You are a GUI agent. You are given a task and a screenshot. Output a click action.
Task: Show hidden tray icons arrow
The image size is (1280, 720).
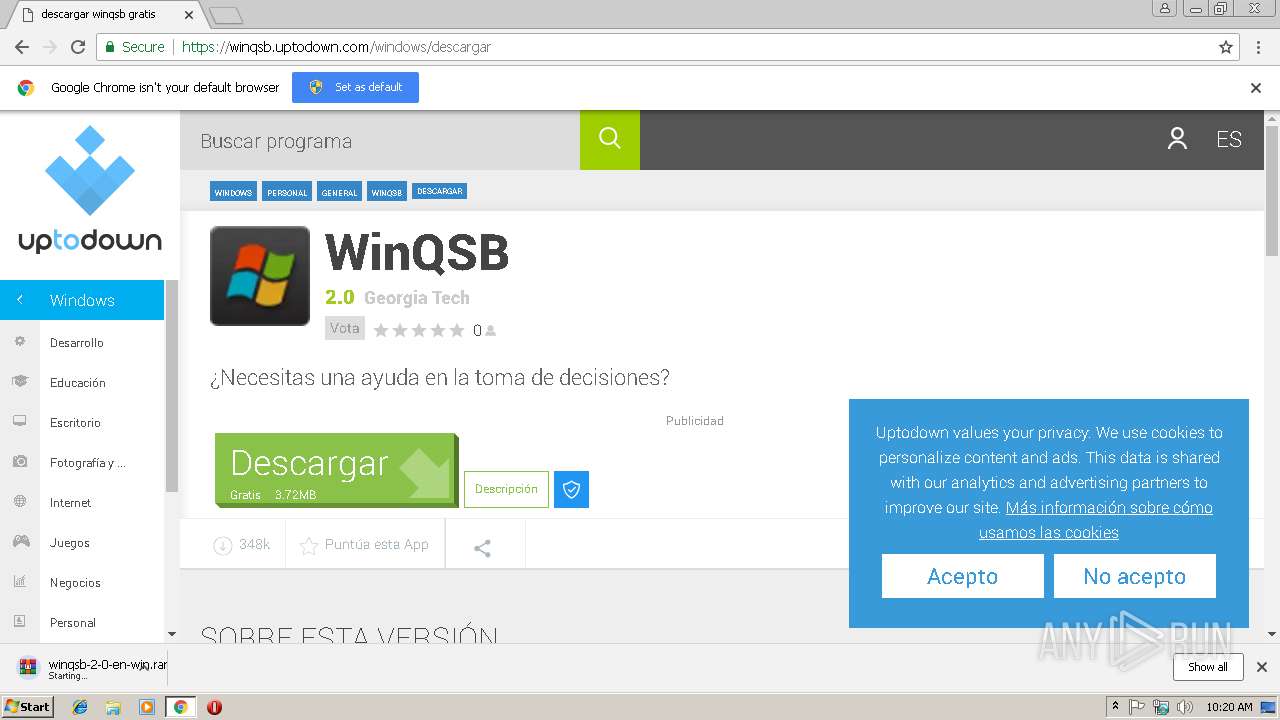(1115, 707)
